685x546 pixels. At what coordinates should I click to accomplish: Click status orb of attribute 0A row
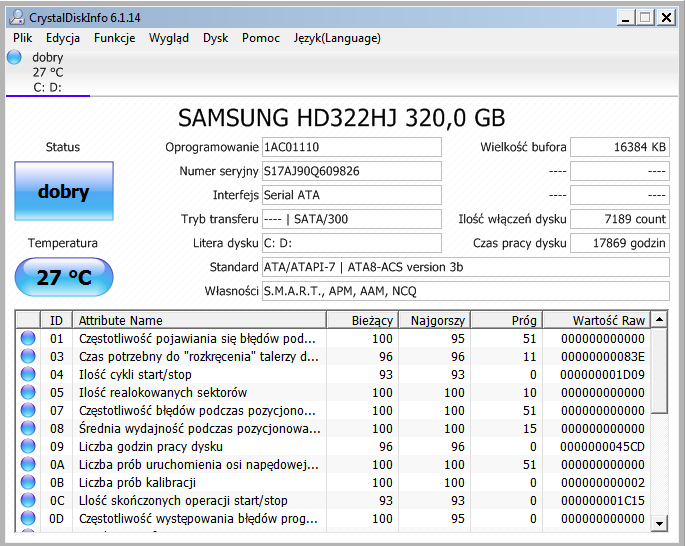pyautogui.click(x=28, y=464)
